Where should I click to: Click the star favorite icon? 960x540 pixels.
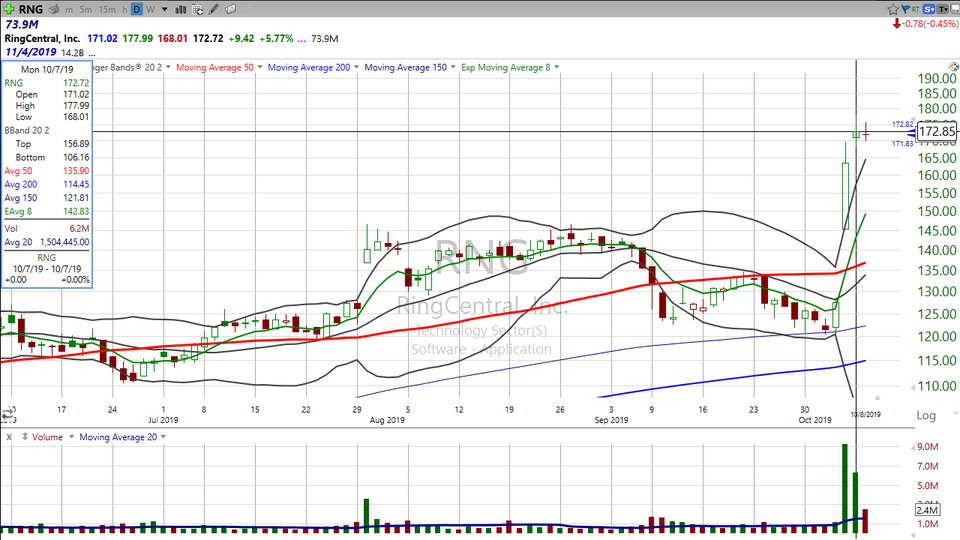894,9
